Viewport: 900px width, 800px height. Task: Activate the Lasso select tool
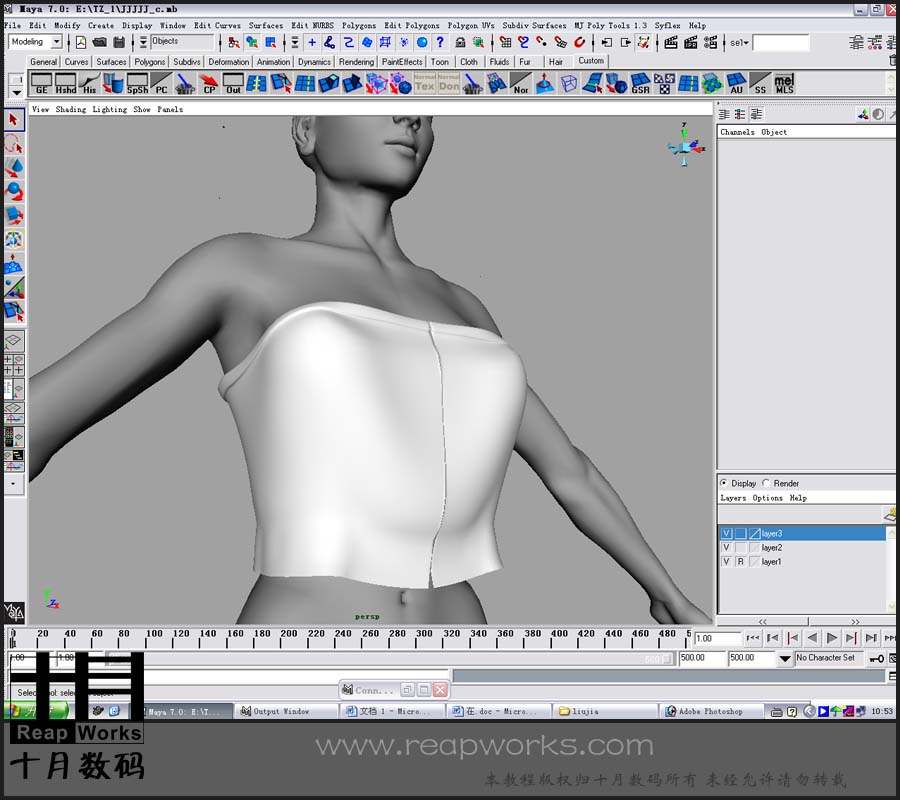coord(14,144)
